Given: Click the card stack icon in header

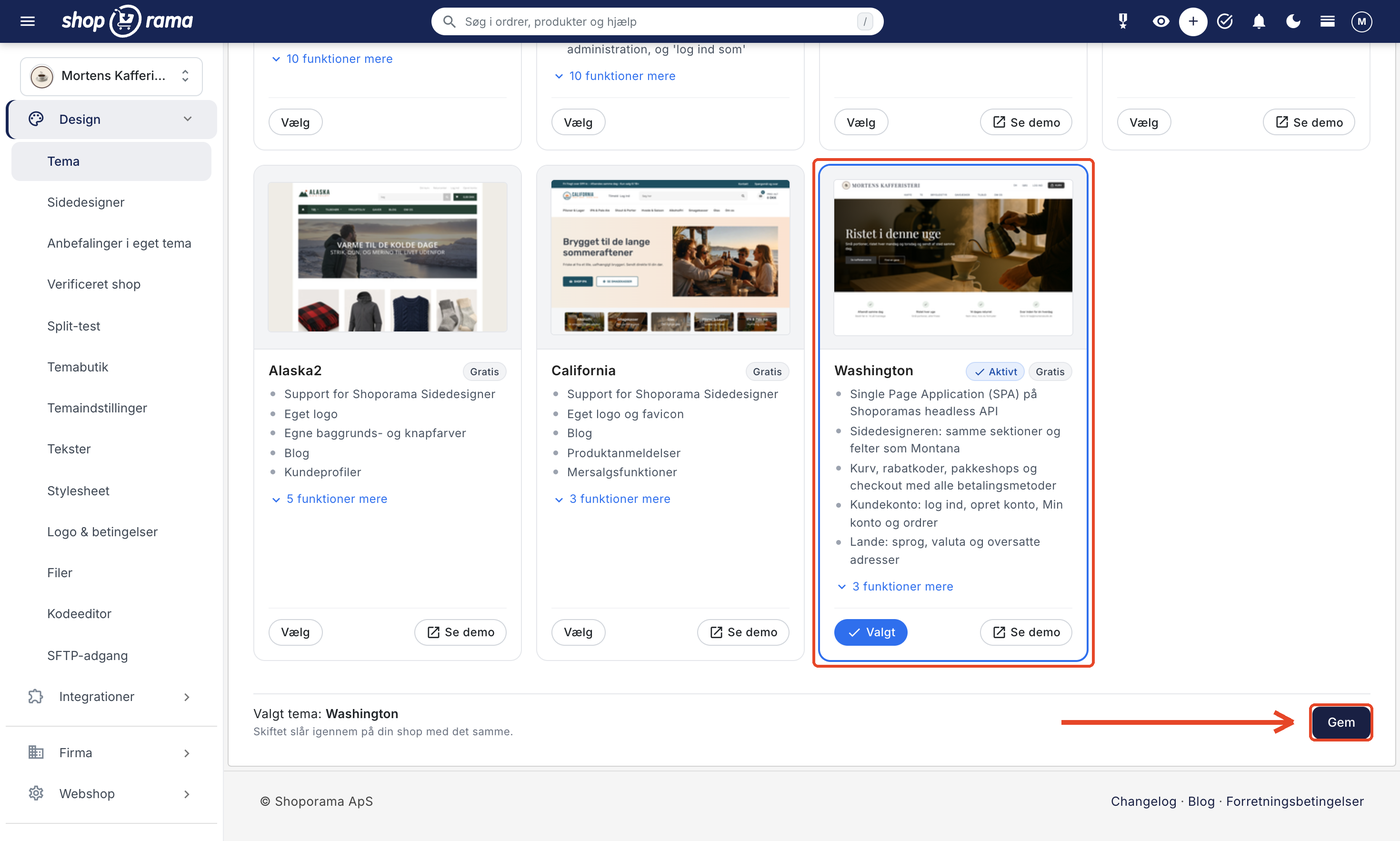Looking at the screenshot, I should tap(1327, 21).
